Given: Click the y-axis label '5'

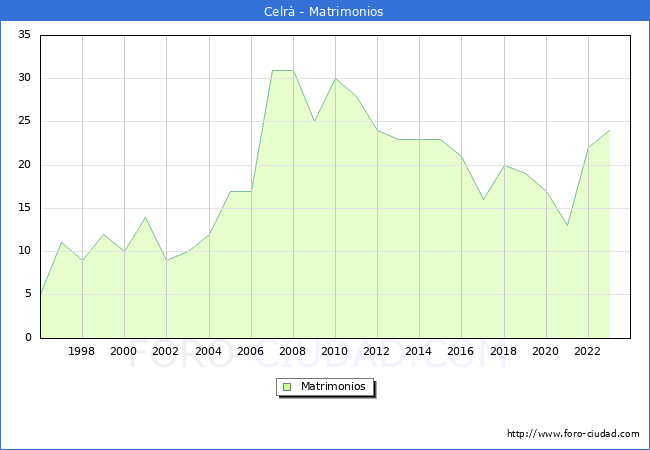Looking at the screenshot, I should [x=28, y=294].
